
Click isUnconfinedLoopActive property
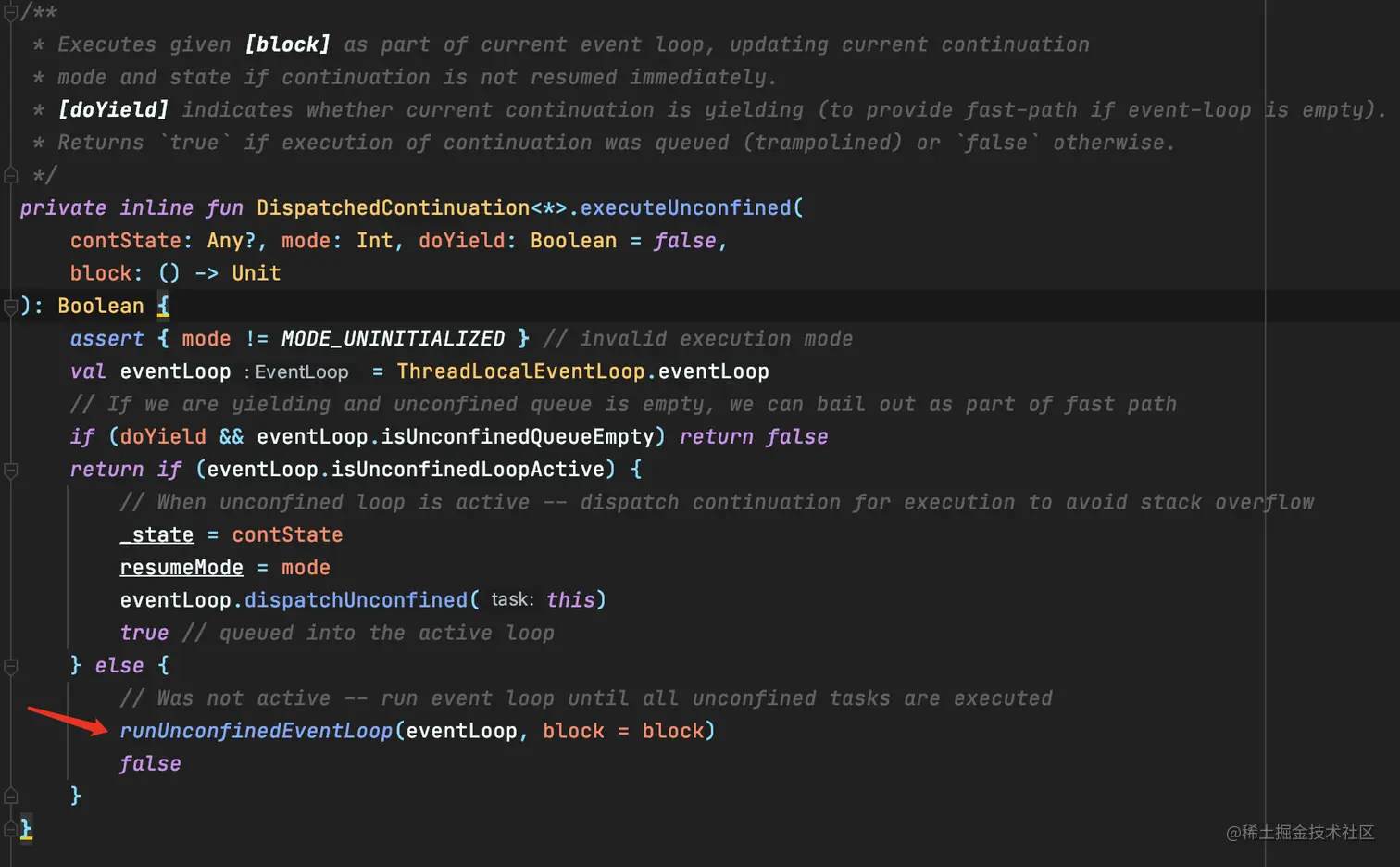[468, 470]
